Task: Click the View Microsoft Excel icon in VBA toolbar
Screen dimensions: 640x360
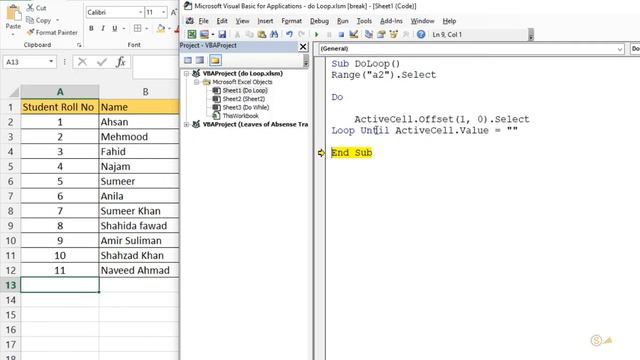Action: (192, 35)
